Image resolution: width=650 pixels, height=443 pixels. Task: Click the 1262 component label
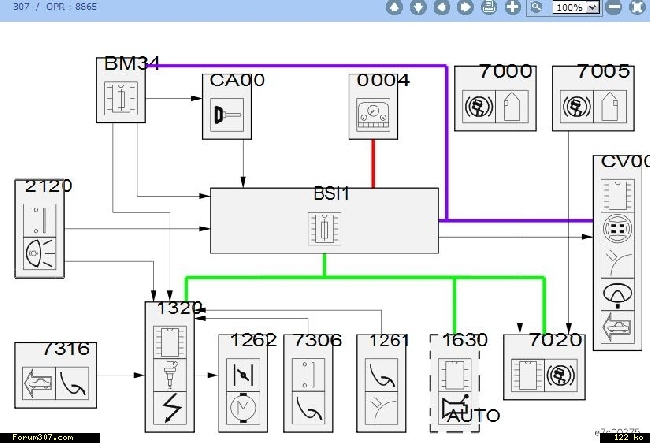[x=253, y=340]
